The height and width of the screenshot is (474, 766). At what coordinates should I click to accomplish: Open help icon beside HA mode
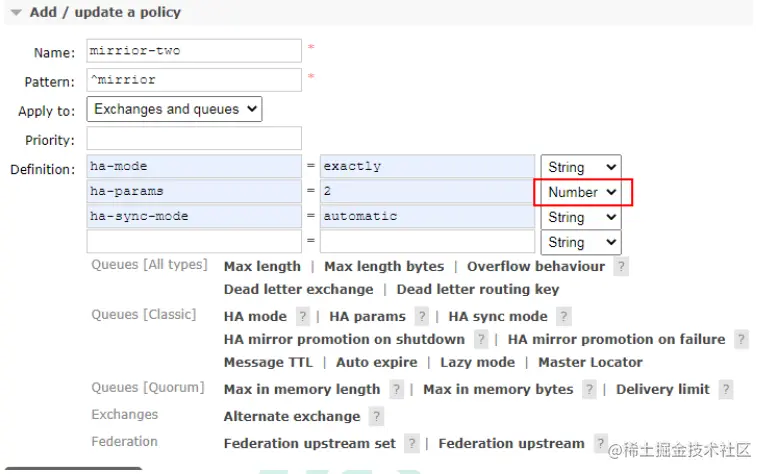(303, 317)
